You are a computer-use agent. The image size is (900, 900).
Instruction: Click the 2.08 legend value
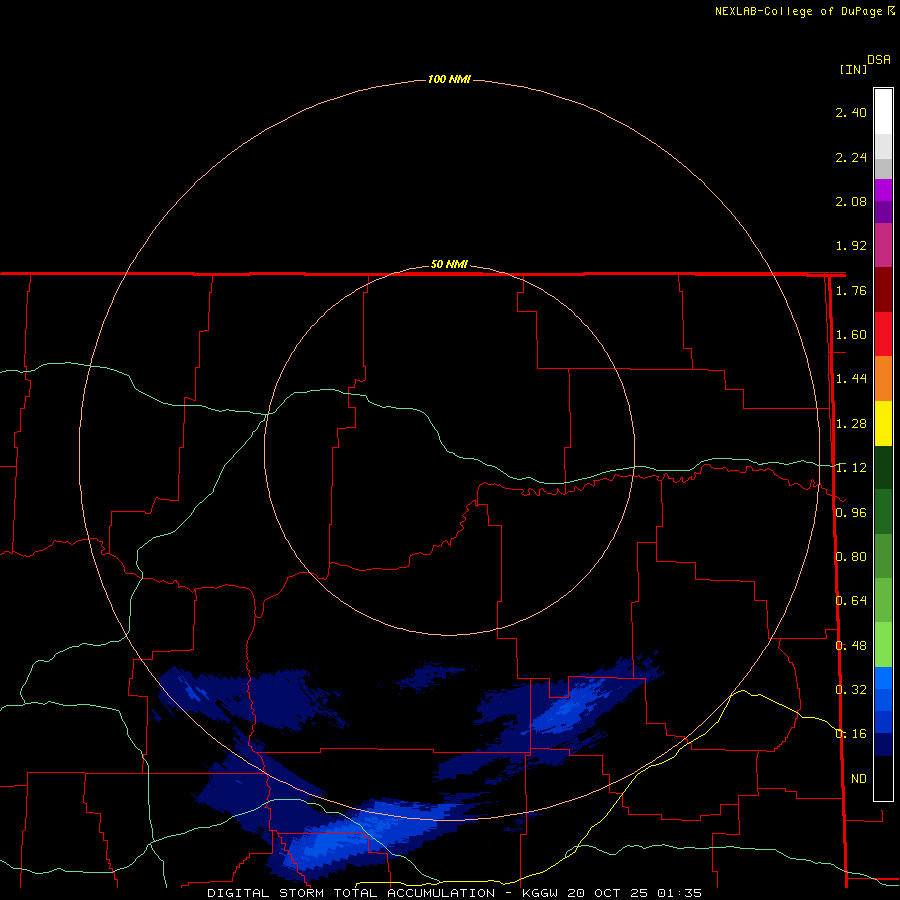click(851, 201)
